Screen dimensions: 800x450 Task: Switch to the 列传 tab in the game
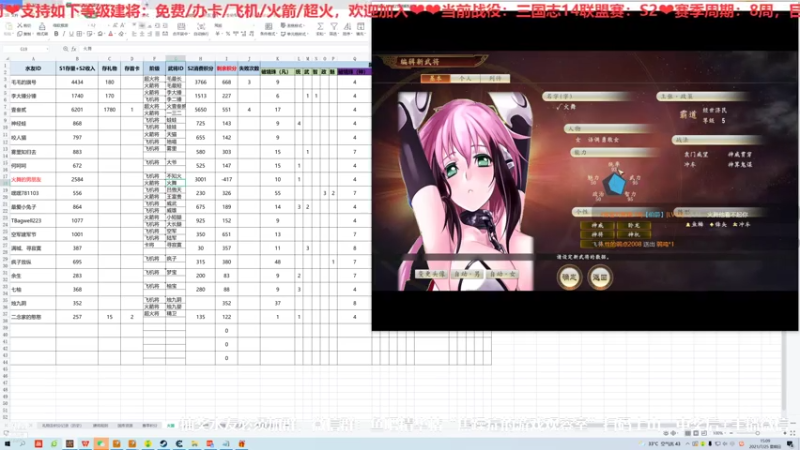click(x=495, y=79)
